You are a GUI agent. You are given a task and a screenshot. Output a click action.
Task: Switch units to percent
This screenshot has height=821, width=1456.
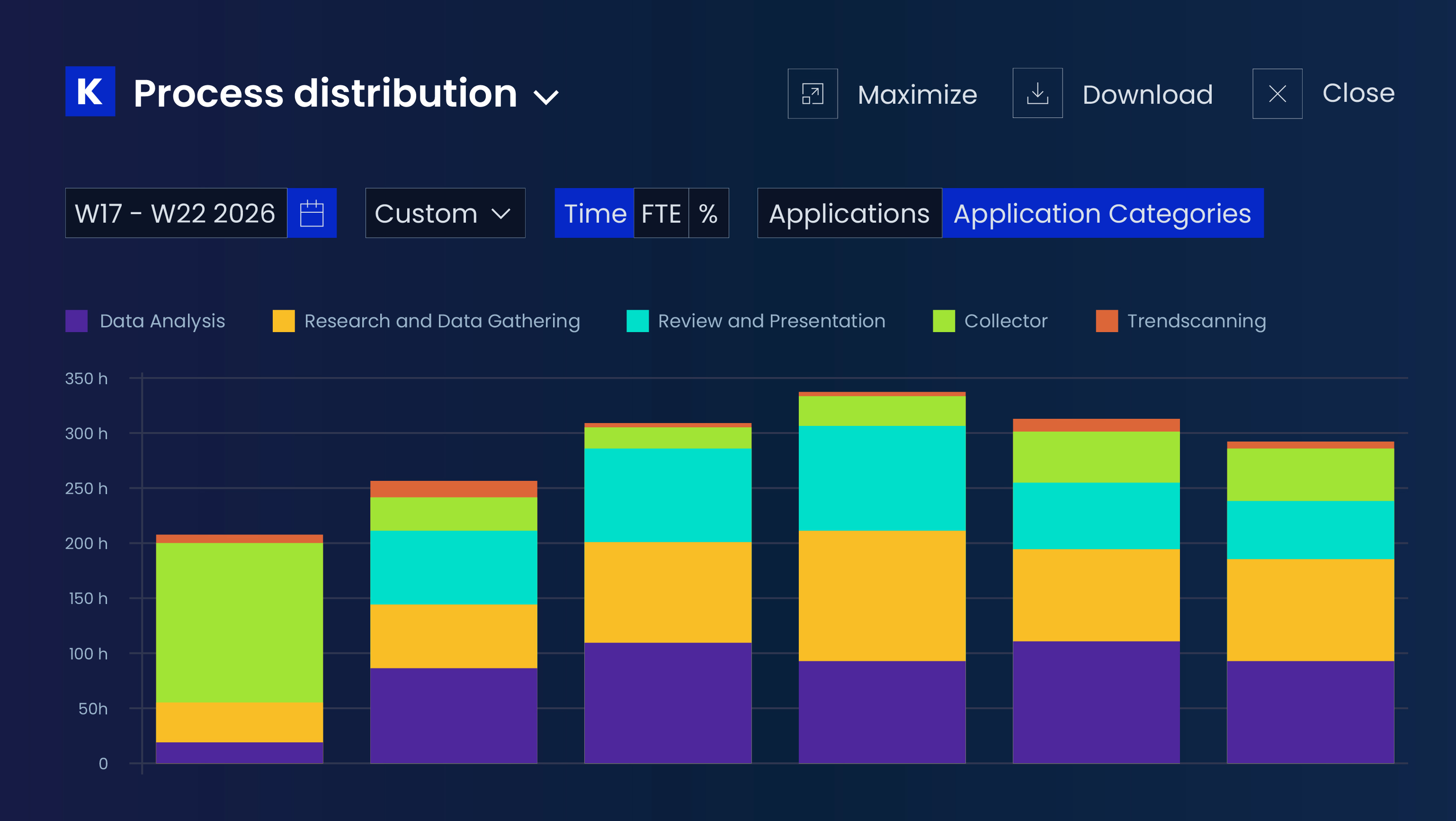coord(708,213)
